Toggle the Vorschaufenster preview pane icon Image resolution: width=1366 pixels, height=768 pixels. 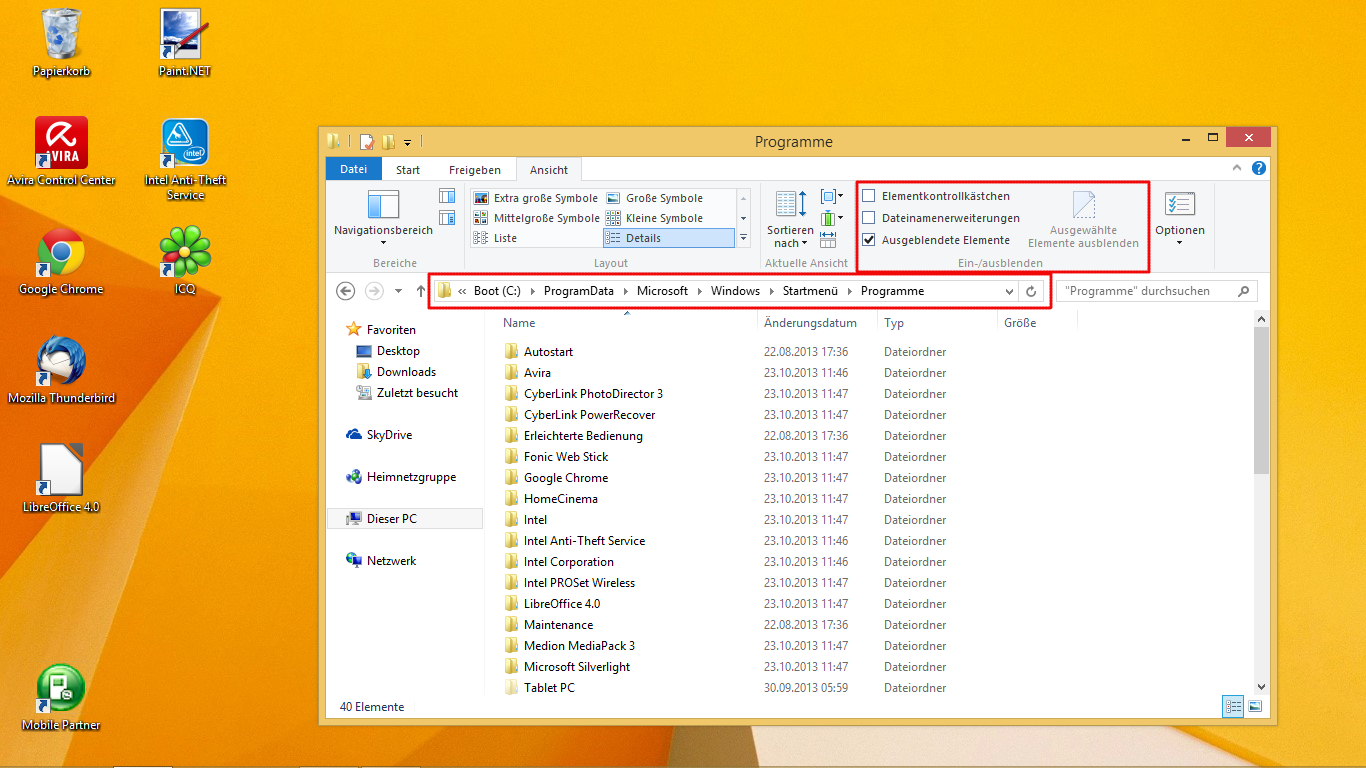[447, 195]
